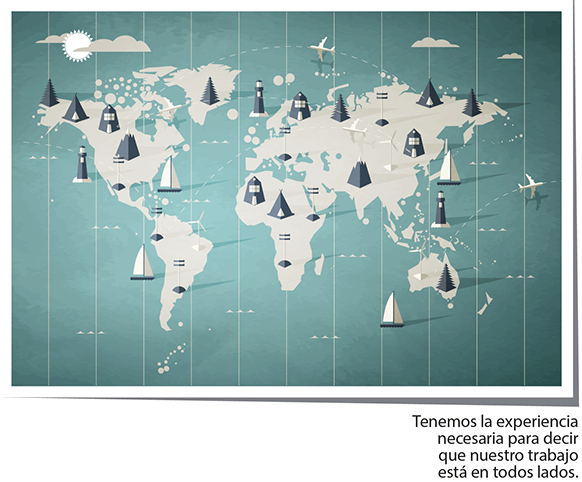Select the lighthouse in the North Atlantic
This screenshot has width=582, height=482.
[x=259, y=98]
